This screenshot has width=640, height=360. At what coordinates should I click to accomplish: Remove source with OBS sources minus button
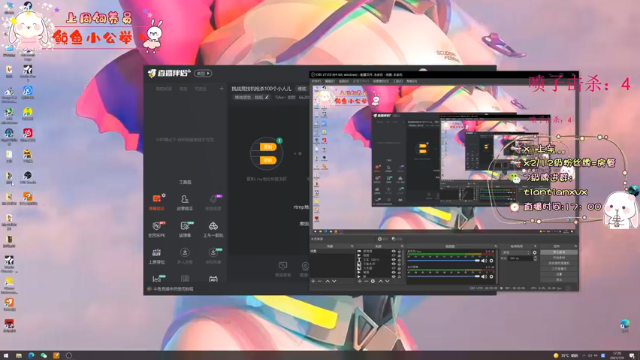coord(366,281)
